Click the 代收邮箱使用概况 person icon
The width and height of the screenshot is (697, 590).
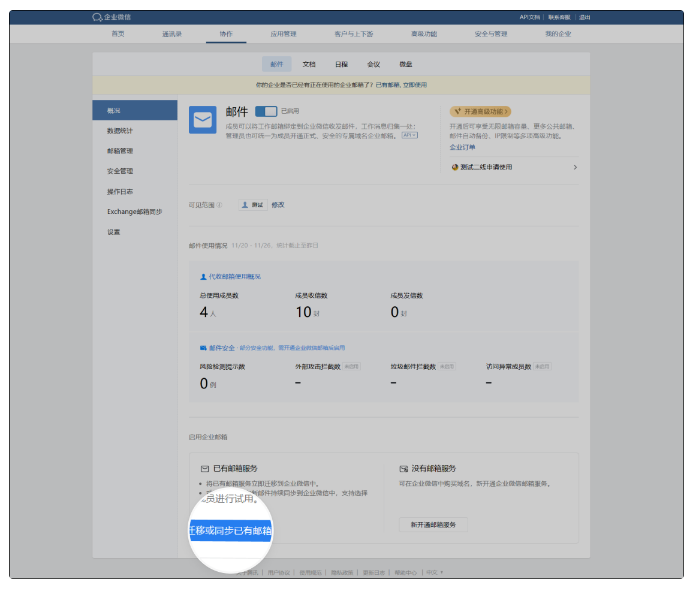point(203,276)
